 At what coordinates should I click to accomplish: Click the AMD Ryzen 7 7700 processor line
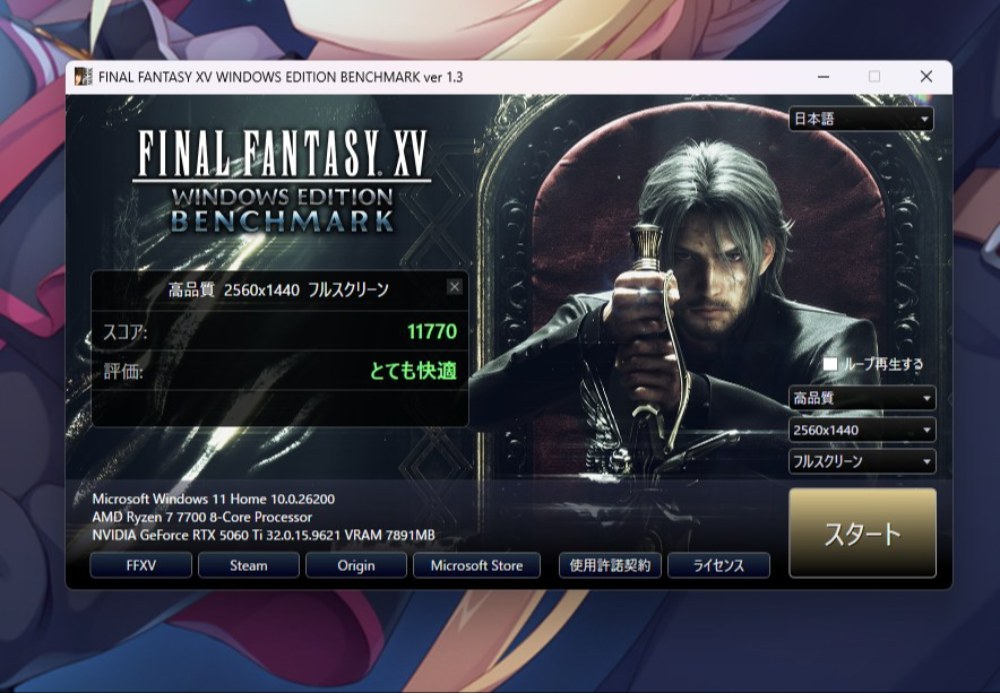[202, 517]
